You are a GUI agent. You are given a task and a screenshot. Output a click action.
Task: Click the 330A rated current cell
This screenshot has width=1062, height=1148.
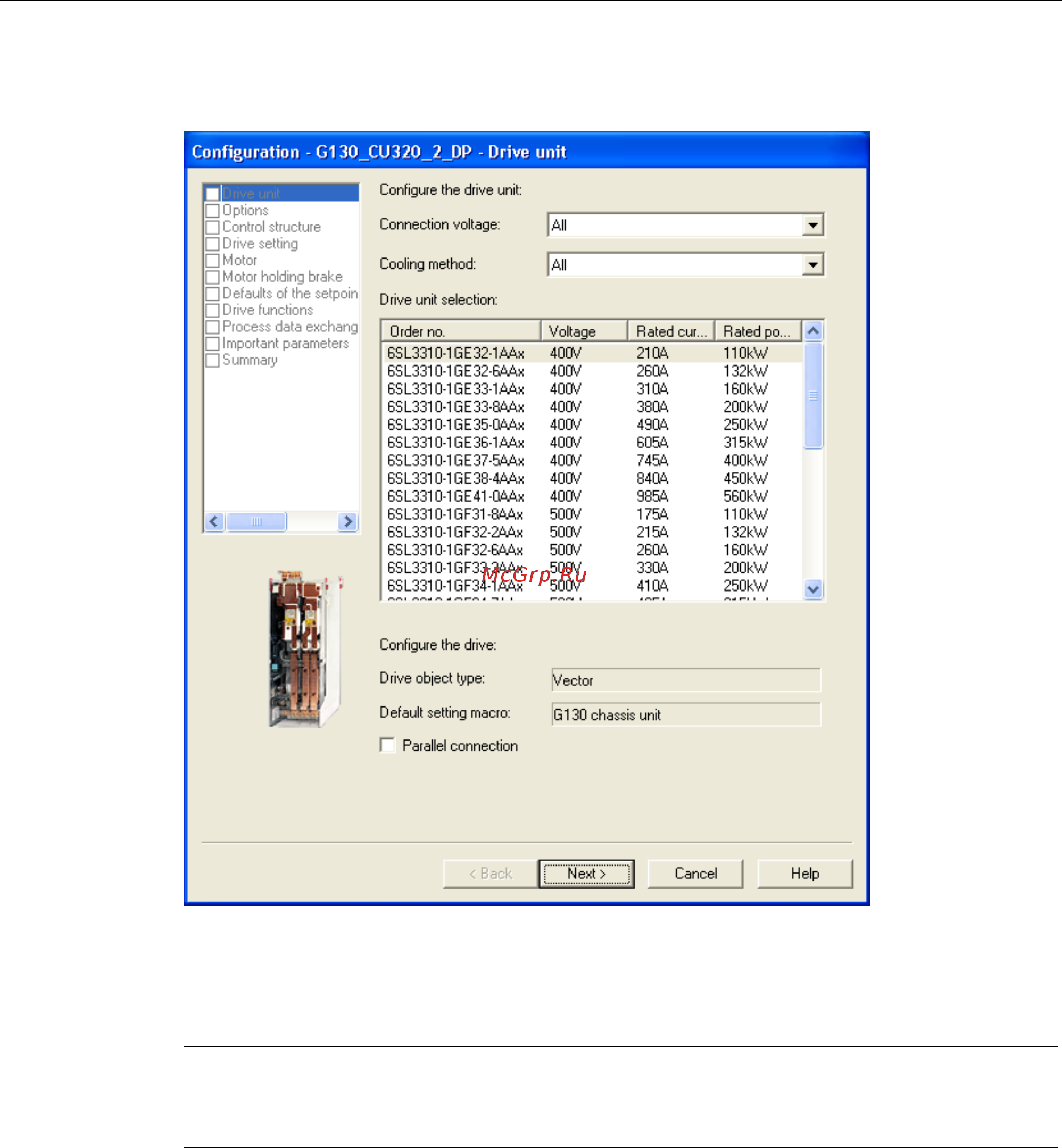(652, 568)
